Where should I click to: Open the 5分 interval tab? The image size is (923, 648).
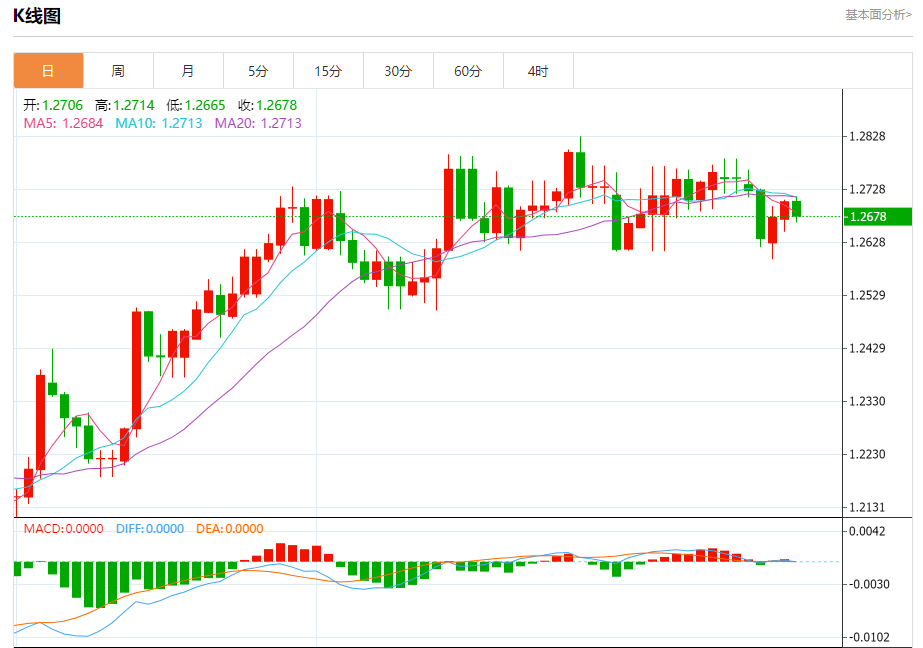point(258,71)
